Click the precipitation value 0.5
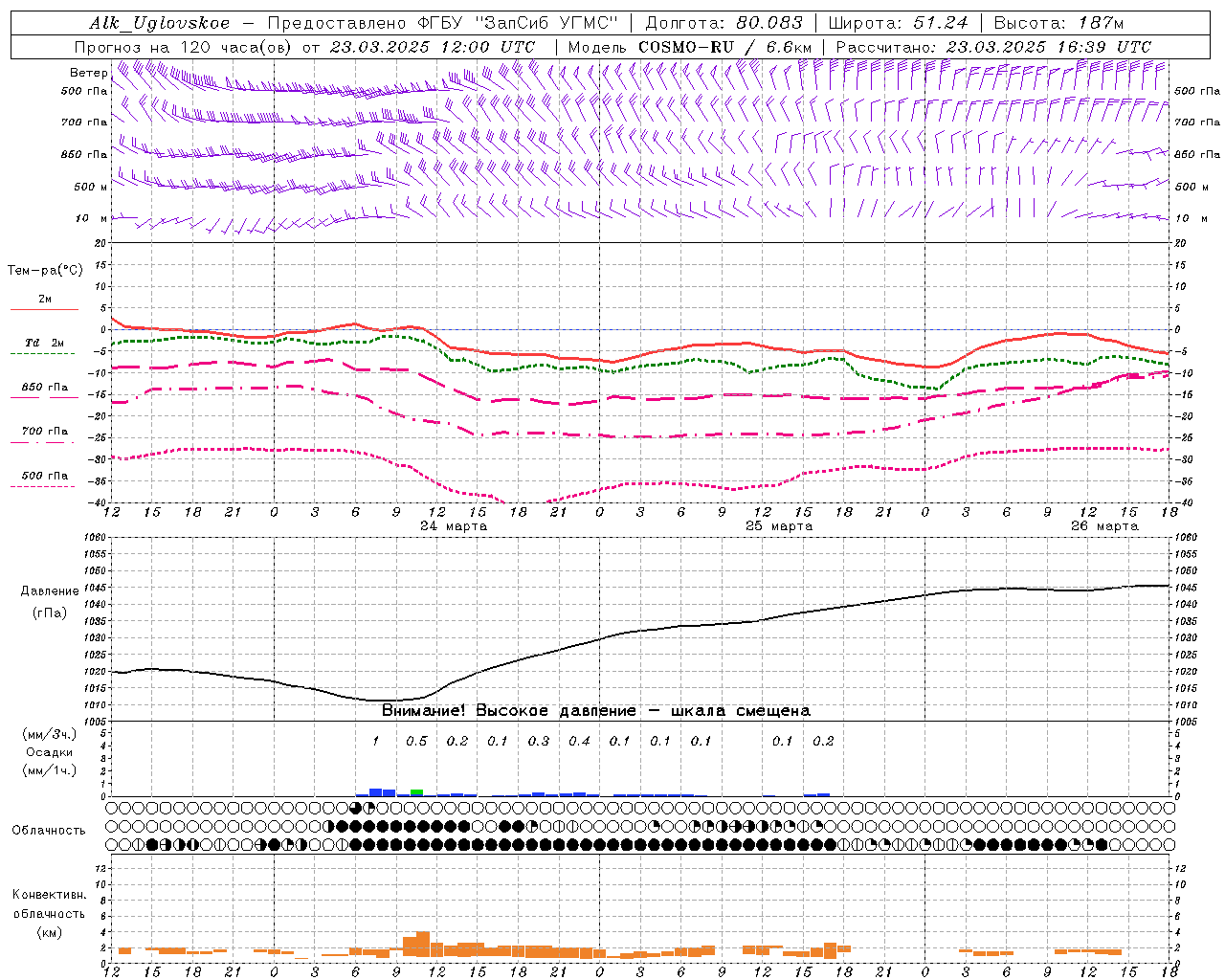Image resolution: width=1225 pixels, height=980 pixels. (x=416, y=741)
